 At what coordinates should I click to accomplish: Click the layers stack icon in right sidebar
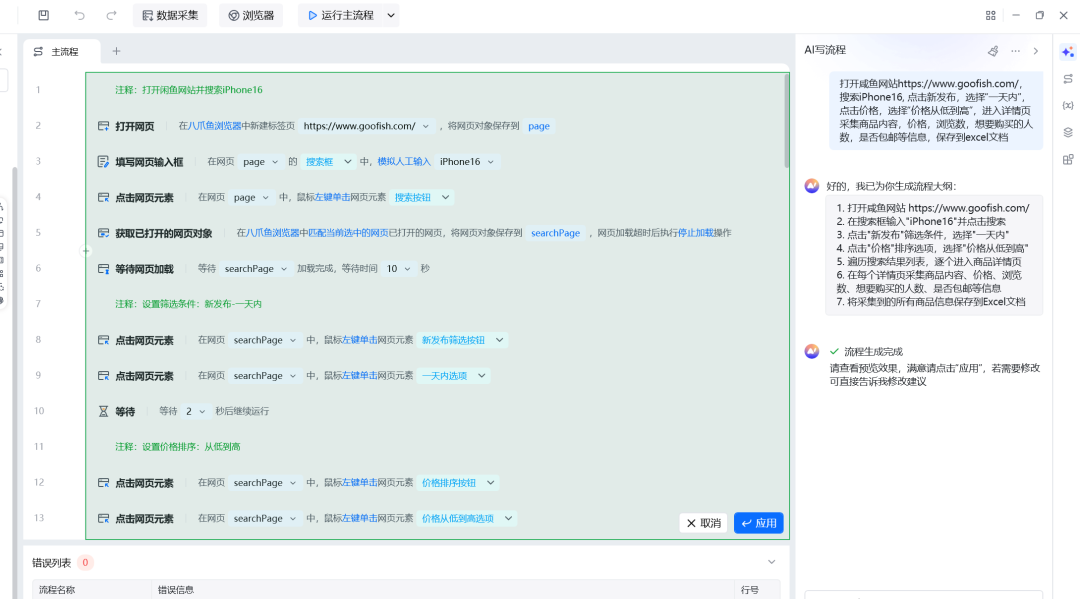coord(1067,132)
